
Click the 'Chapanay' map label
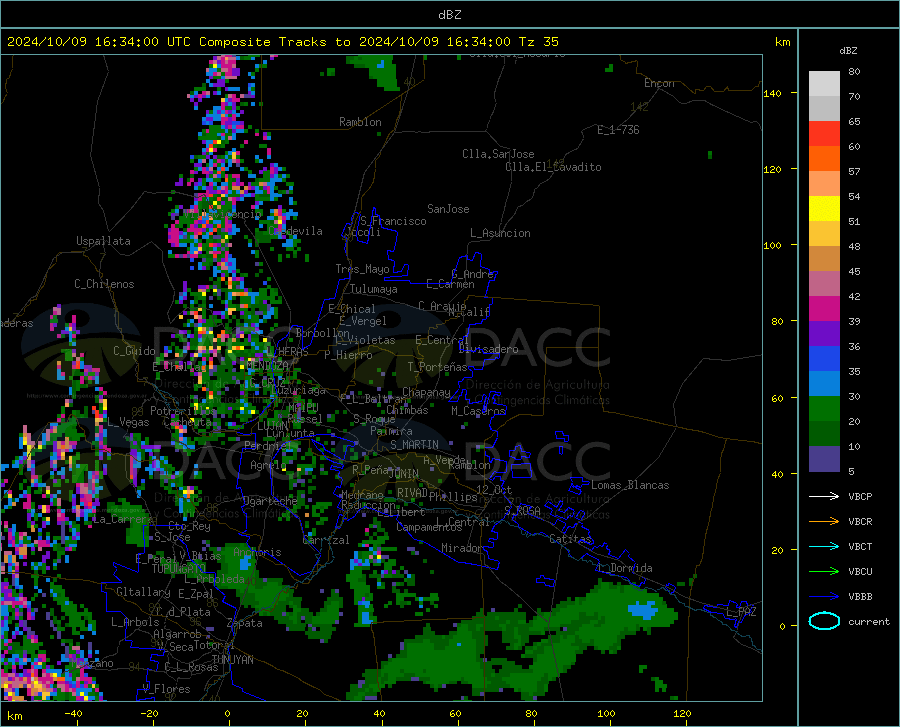coord(426,392)
